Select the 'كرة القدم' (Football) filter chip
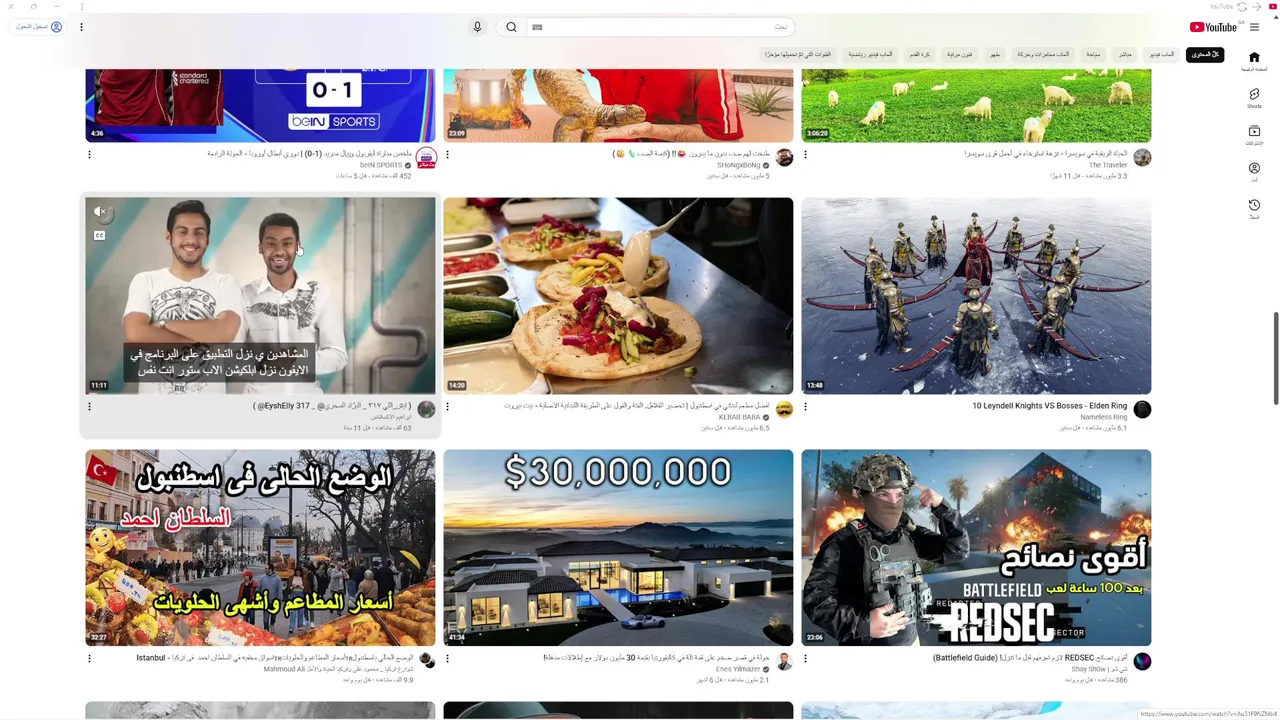The image size is (1280, 720). click(920, 54)
